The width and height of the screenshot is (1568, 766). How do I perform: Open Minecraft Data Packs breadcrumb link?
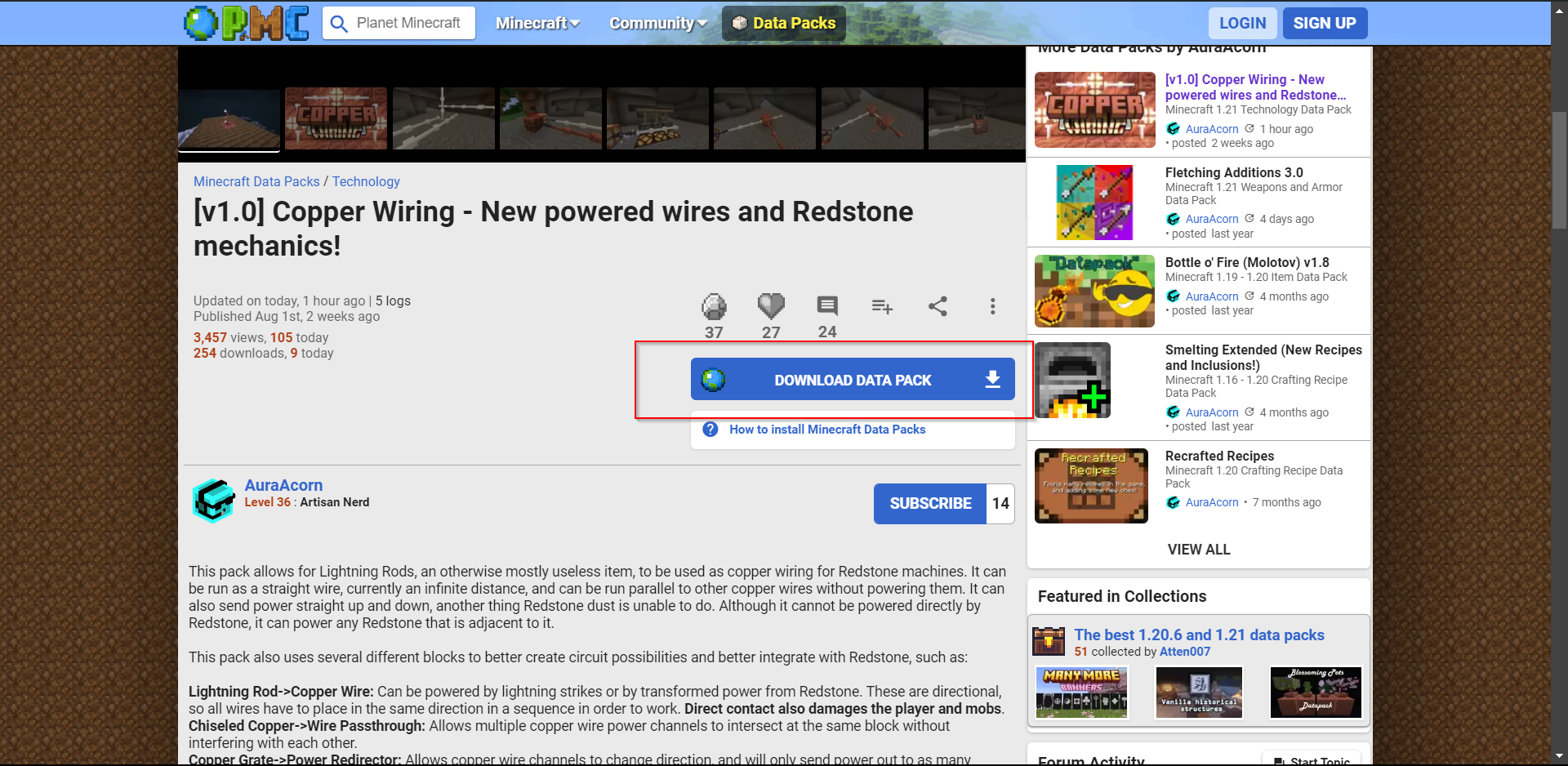pyautogui.click(x=256, y=181)
